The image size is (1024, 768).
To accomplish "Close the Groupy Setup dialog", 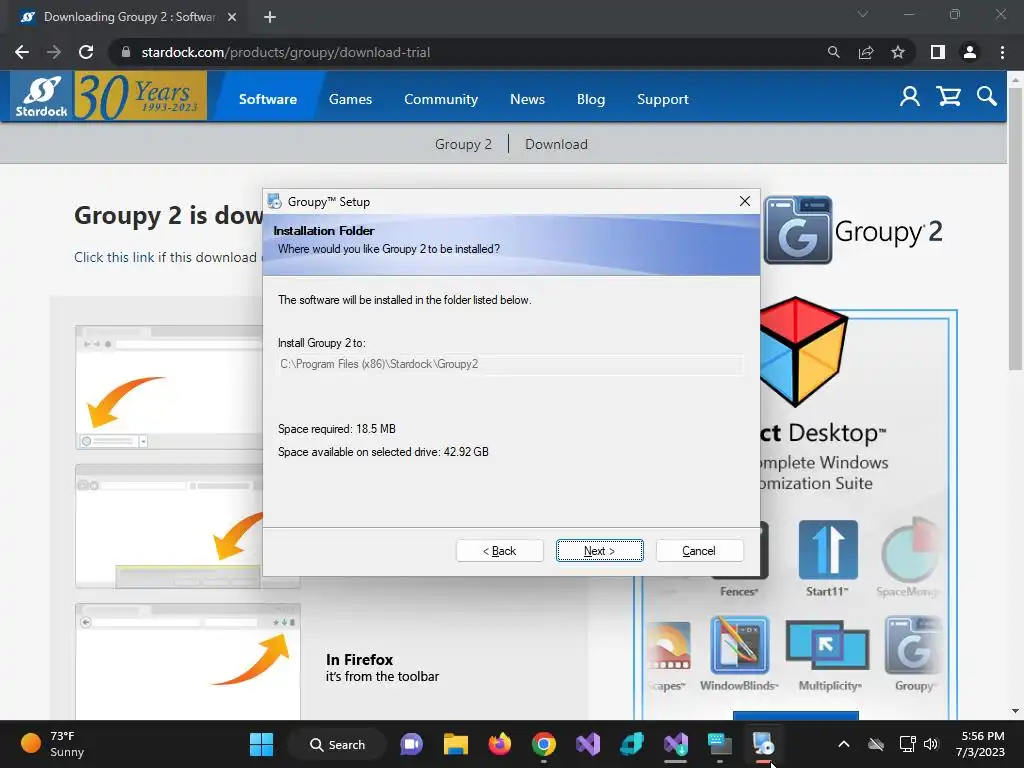I will [744, 201].
